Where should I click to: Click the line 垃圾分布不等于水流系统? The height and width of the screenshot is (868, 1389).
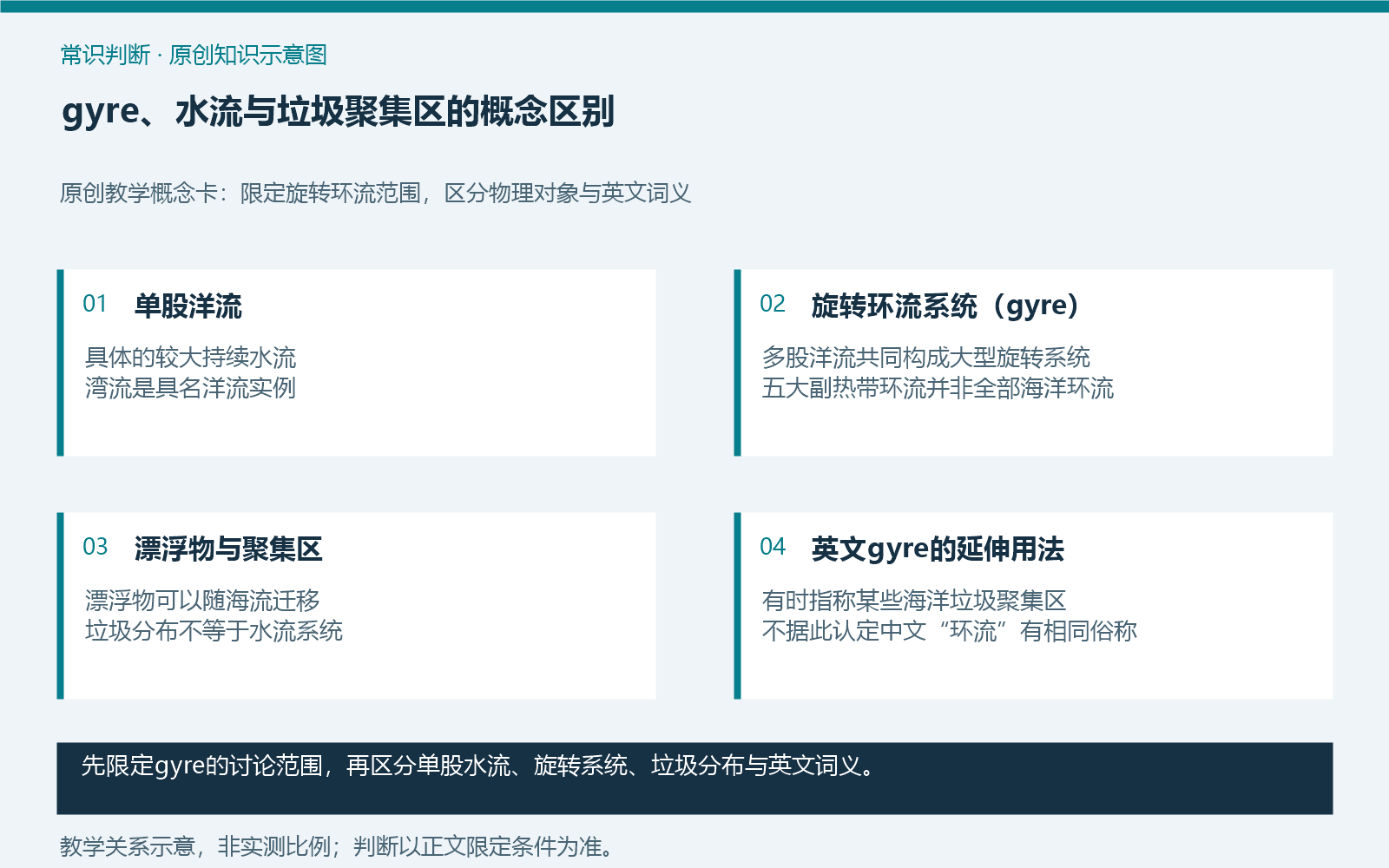point(214,630)
